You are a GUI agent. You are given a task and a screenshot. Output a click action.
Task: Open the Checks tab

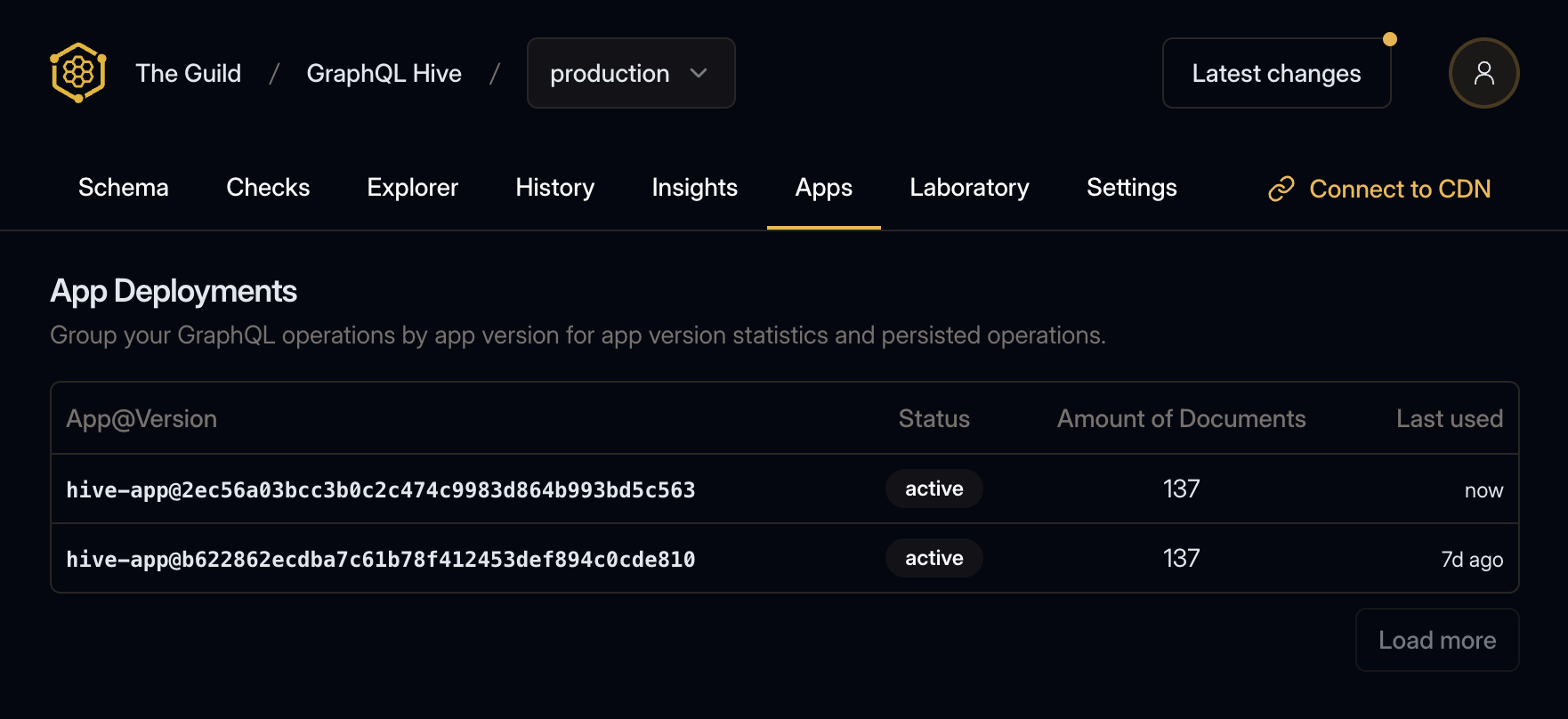click(268, 188)
